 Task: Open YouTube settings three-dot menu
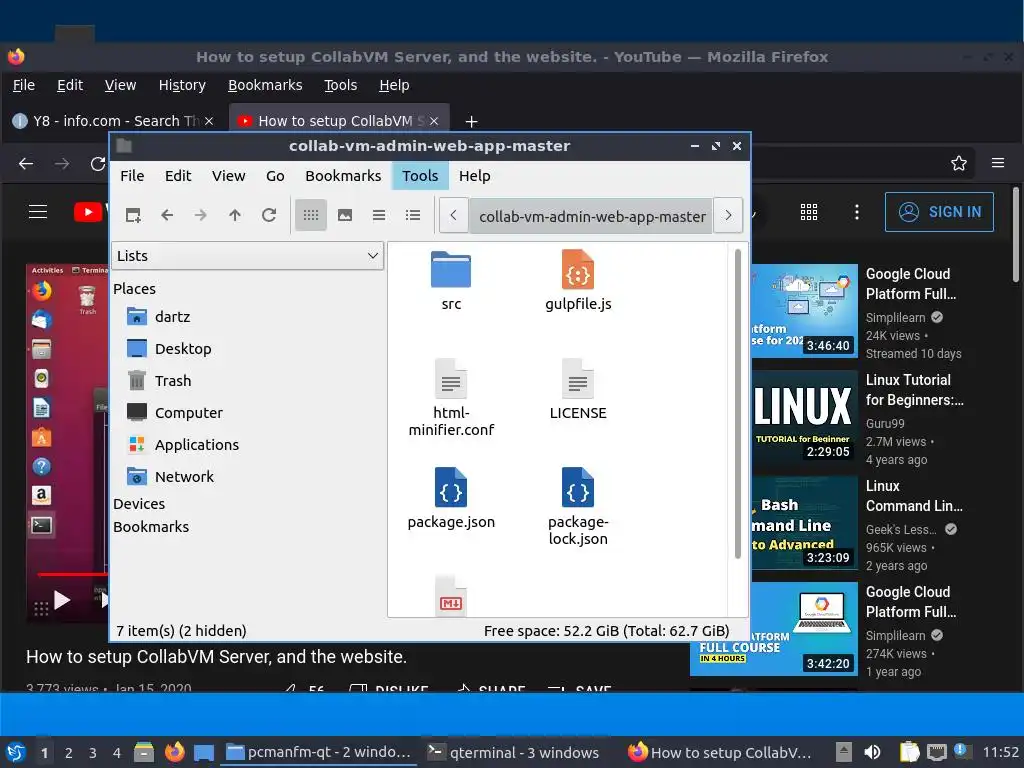click(857, 212)
